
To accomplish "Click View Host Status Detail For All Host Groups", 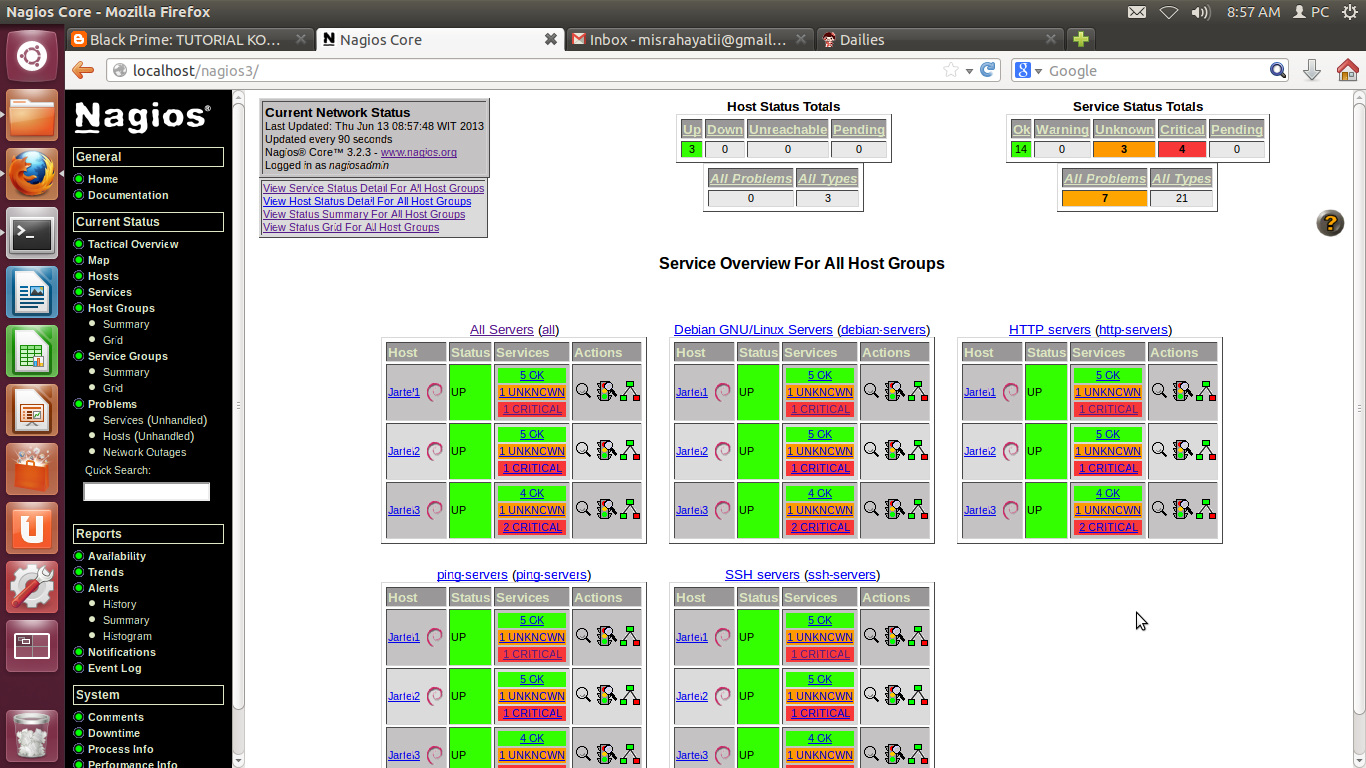I will pos(367,201).
